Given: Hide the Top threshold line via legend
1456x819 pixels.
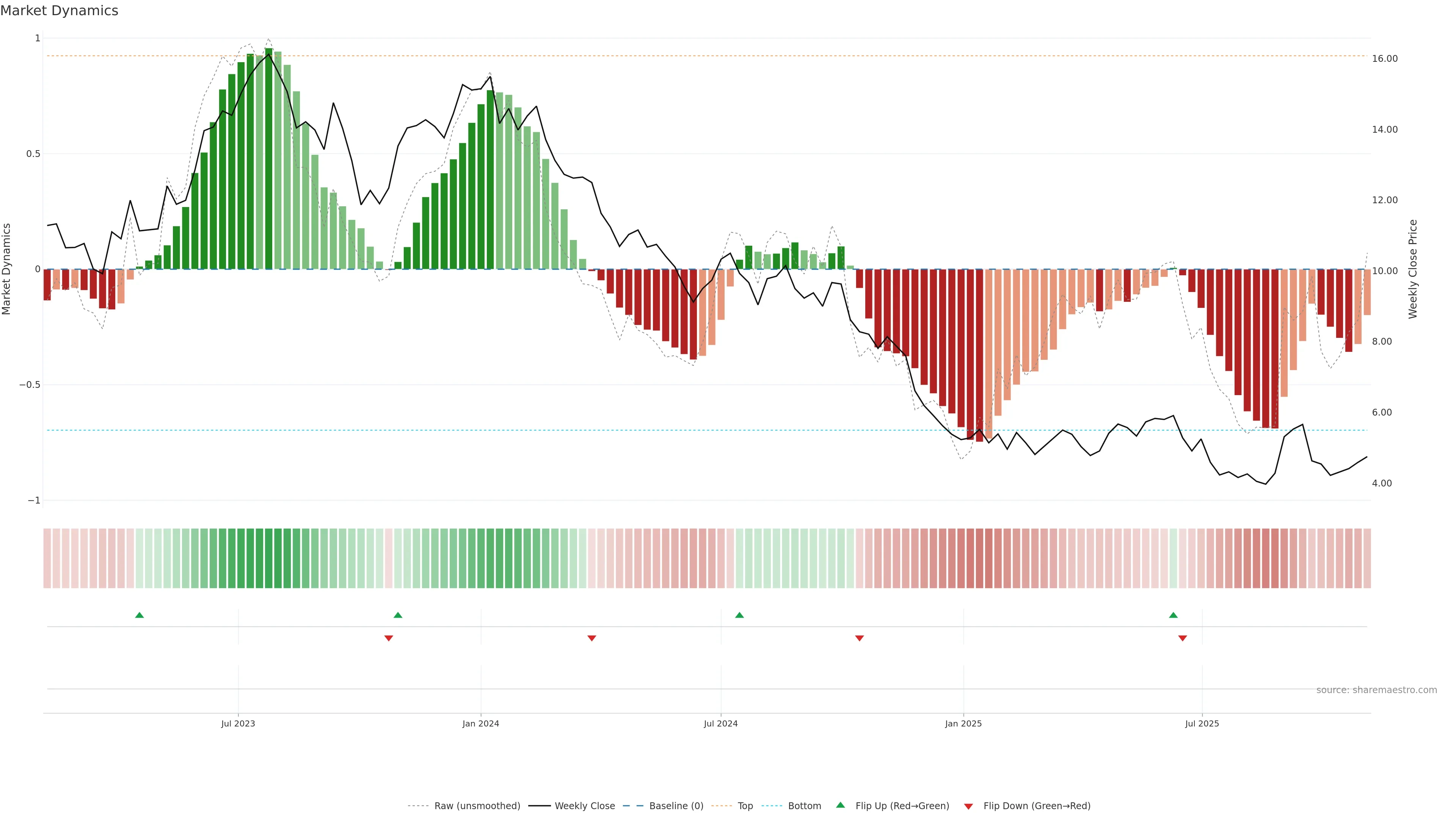Looking at the screenshot, I should pyautogui.click(x=745, y=806).
